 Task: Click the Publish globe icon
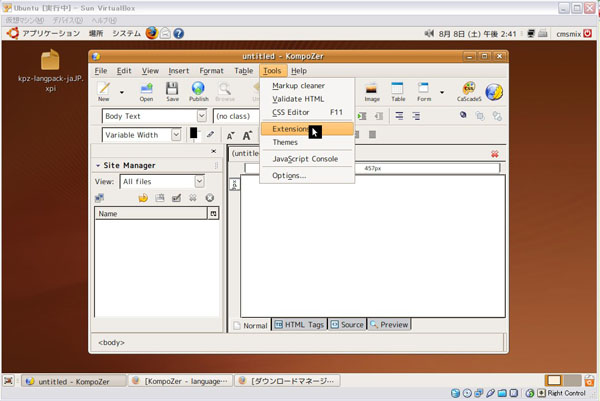[x=199, y=91]
